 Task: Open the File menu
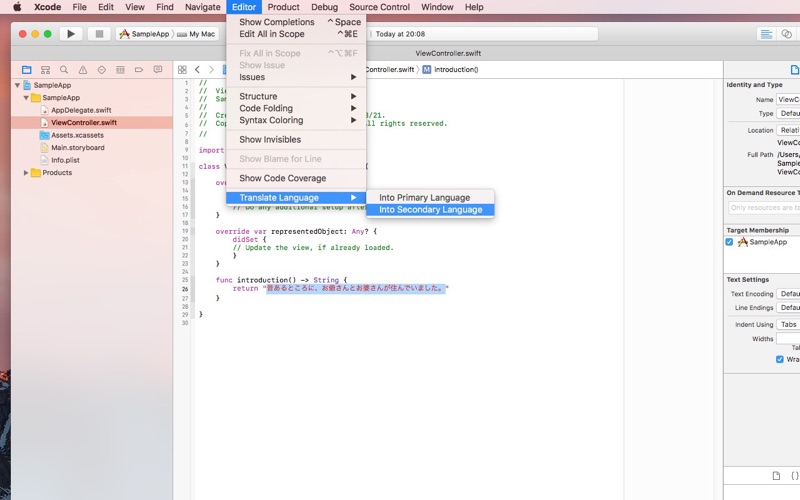(x=79, y=7)
